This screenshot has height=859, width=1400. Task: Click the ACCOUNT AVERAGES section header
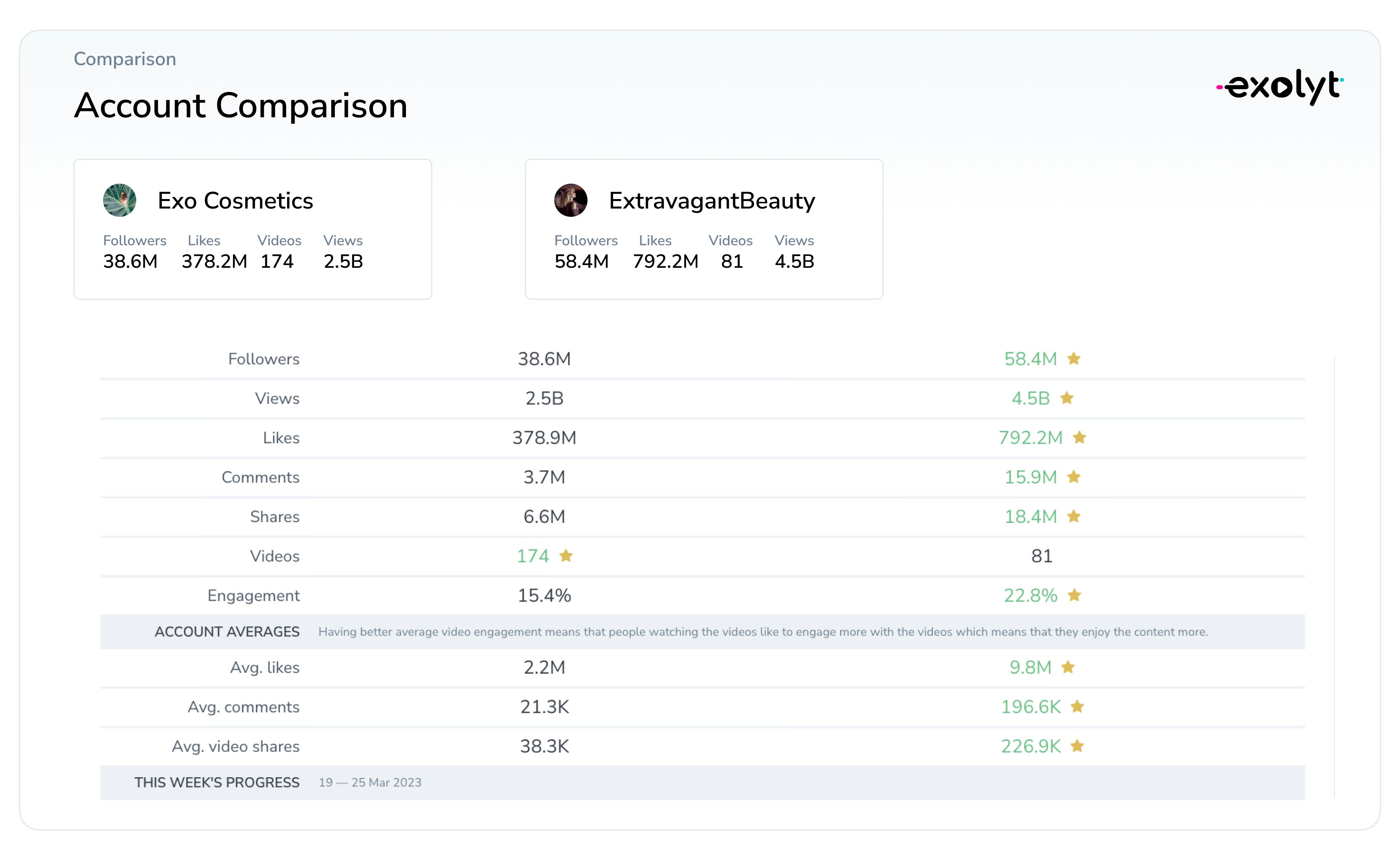(x=227, y=632)
